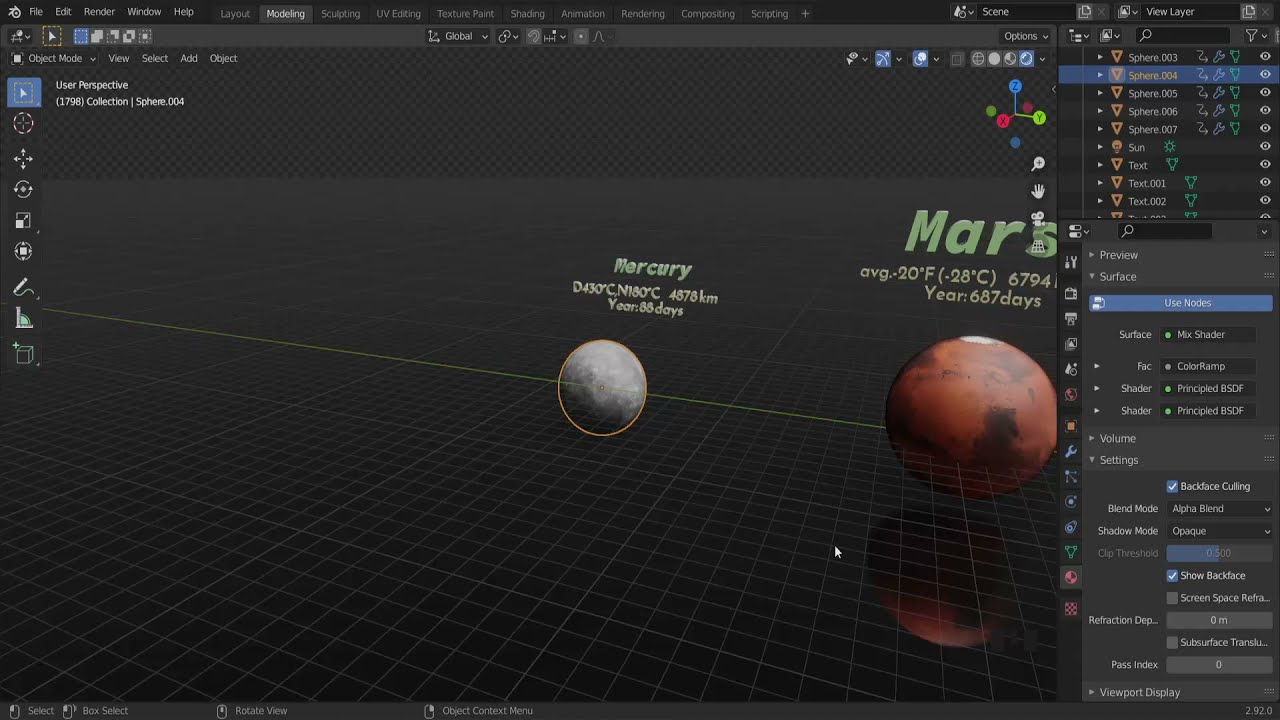Open the Modifier Properties wrench tab
Image resolution: width=1280 pixels, height=720 pixels.
1071,451
